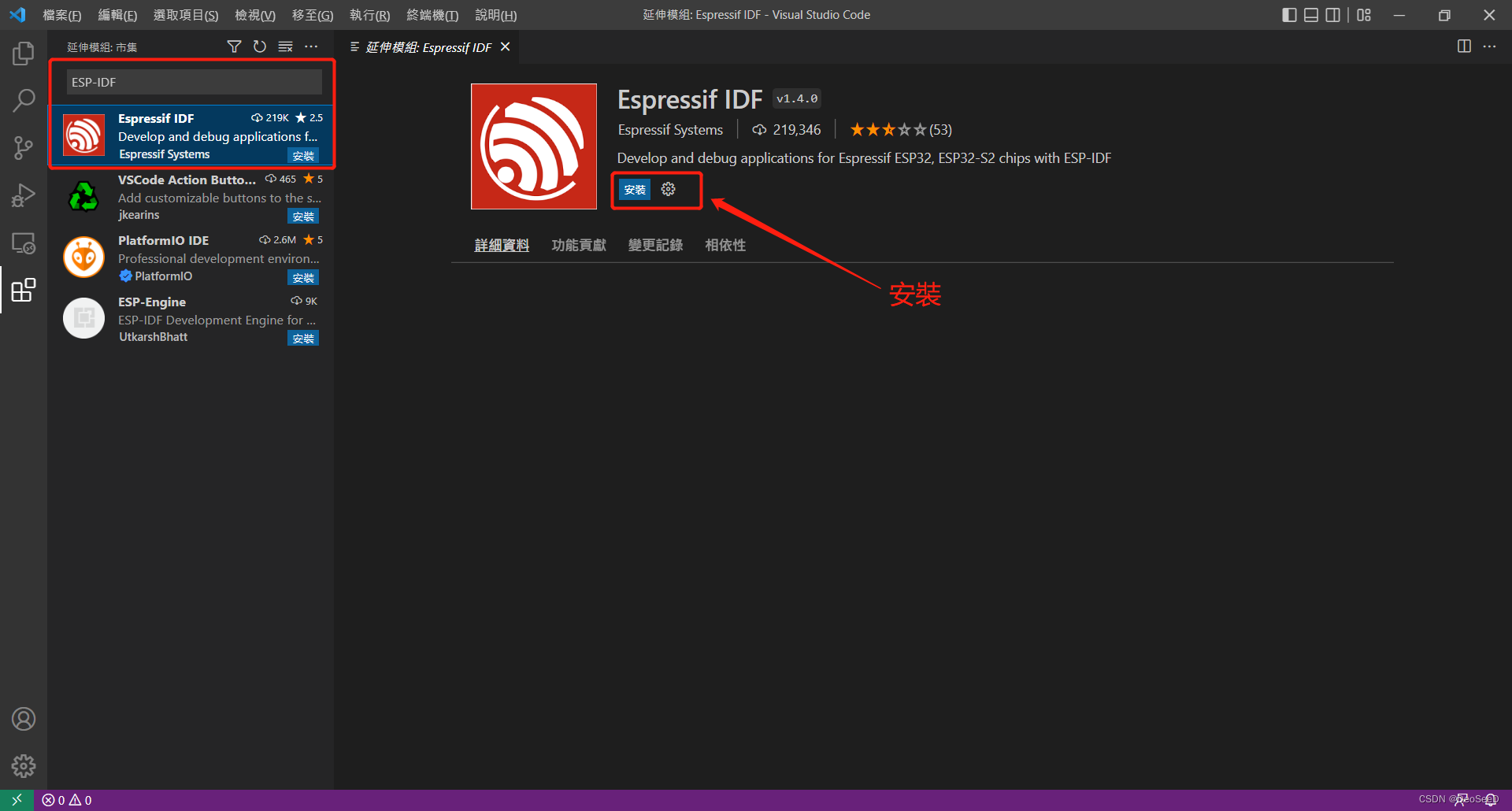The height and width of the screenshot is (811, 1512).
Task: Click the ESP-IDF extension search box
Action: pyautogui.click(x=194, y=82)
